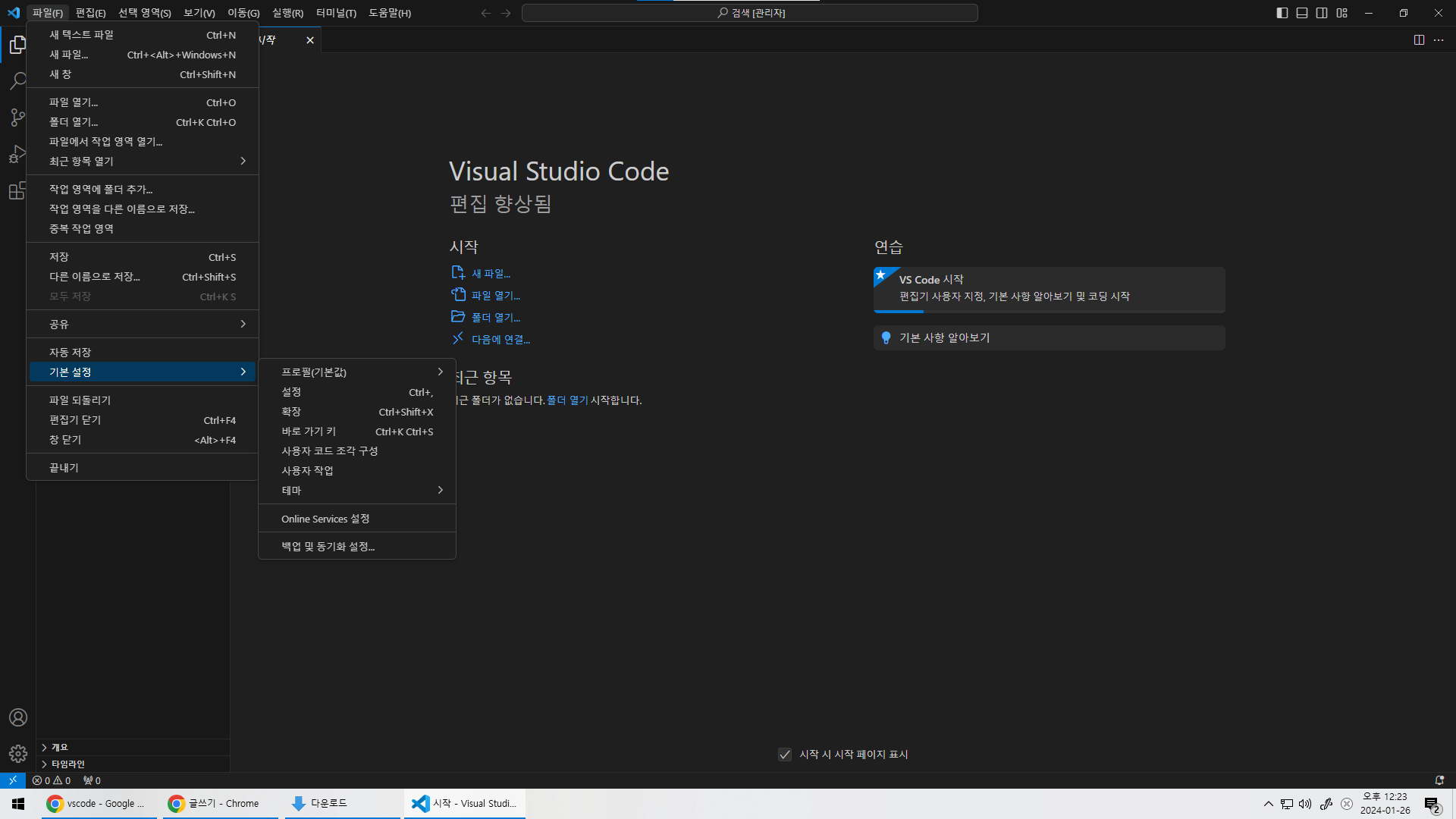Toggle the 자동 저장 menu option

click(x=70, y=352)
